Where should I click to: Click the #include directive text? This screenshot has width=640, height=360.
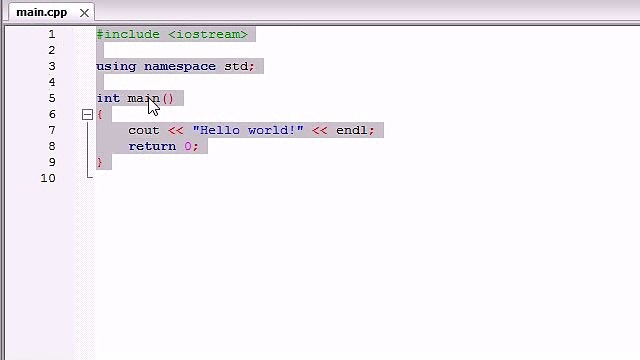pyautogui.click(x=128, y=34)
